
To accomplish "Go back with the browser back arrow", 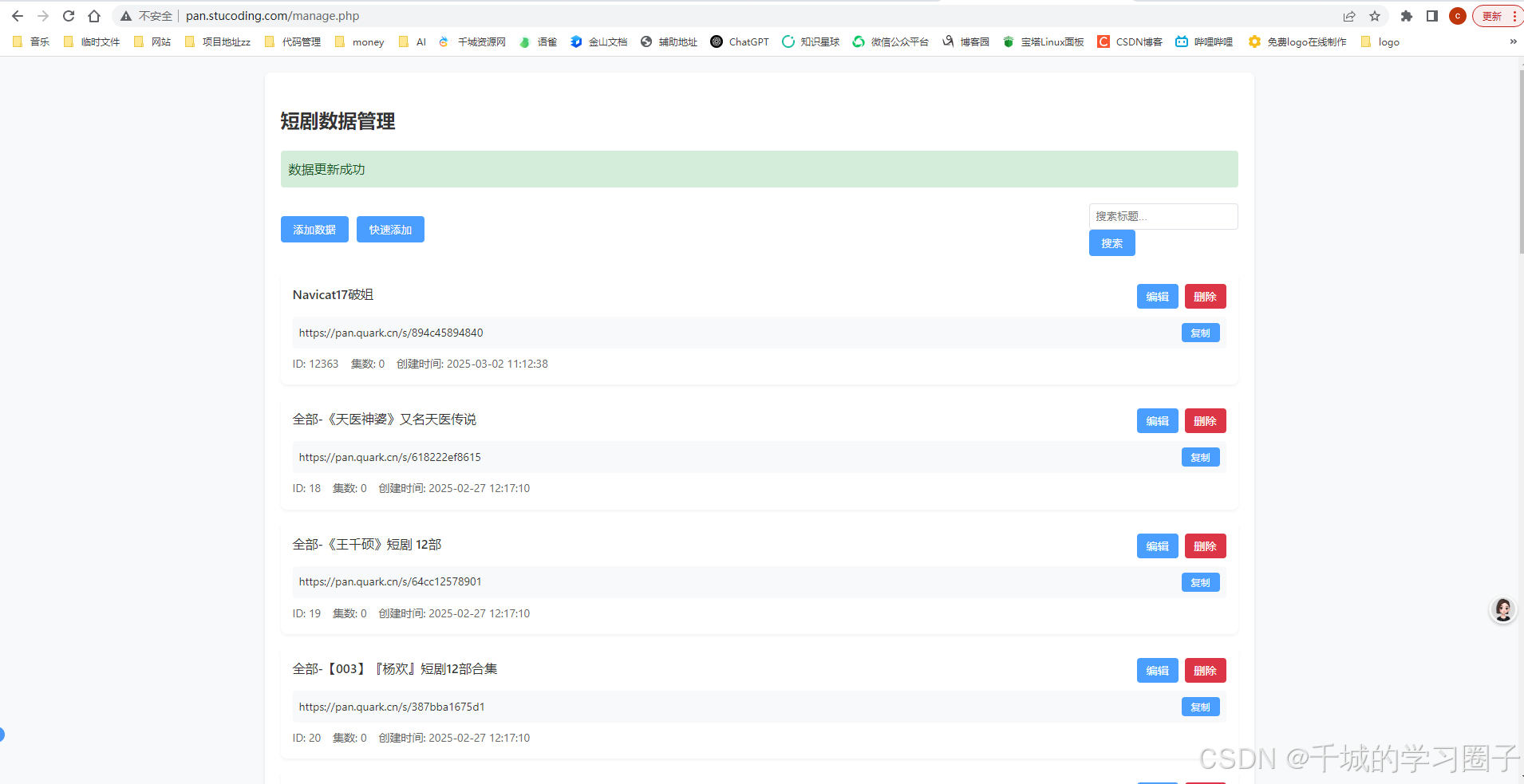I will point(18,16).
